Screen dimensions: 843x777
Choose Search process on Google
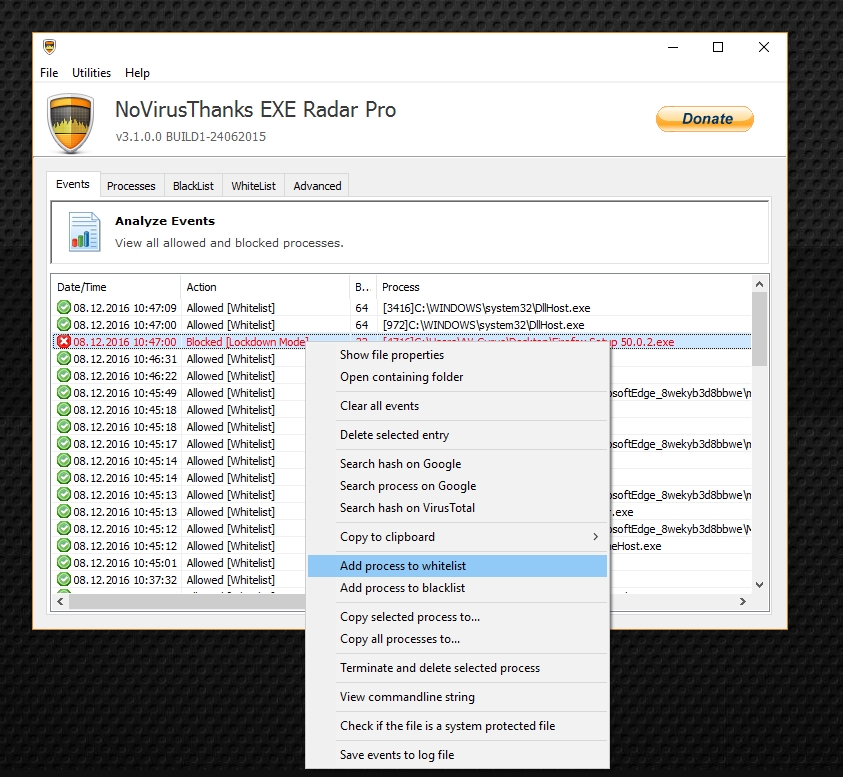pos(457,486)
